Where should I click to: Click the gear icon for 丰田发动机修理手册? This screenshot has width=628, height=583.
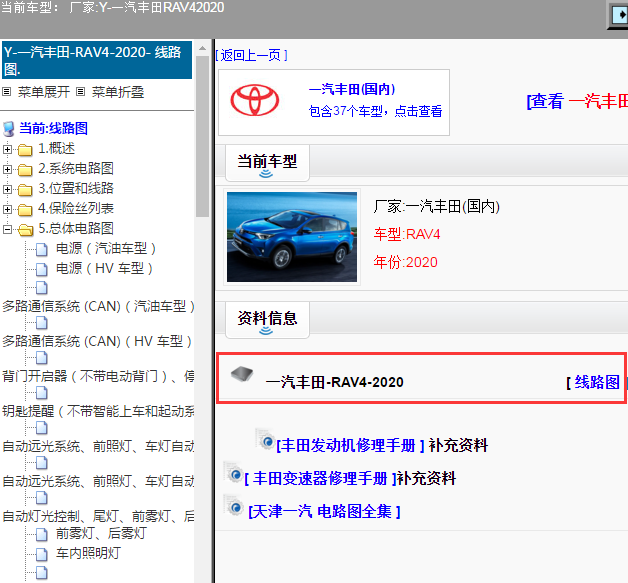click(265, 439)
